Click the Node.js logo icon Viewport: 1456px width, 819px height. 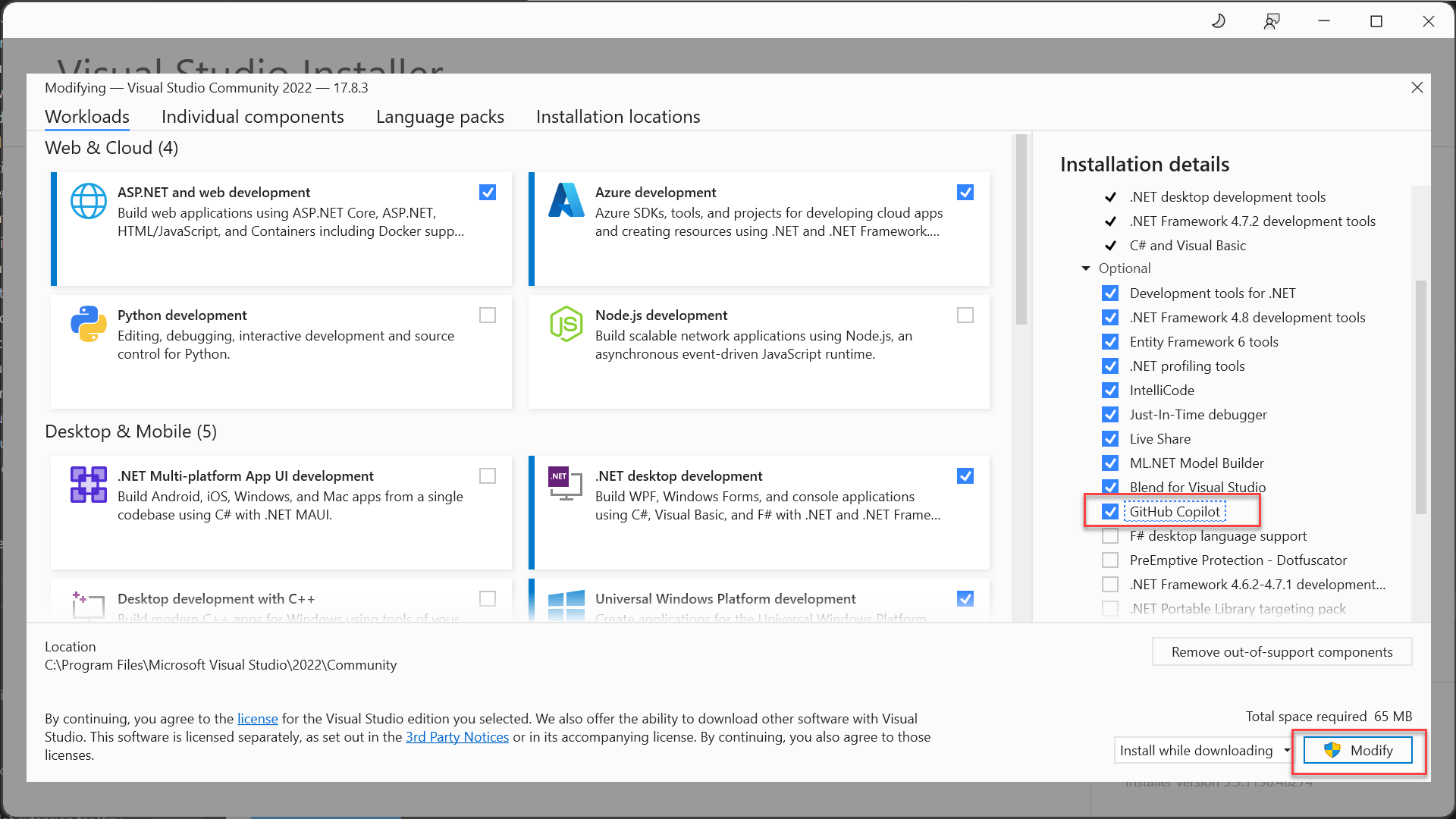pos(566,324)
